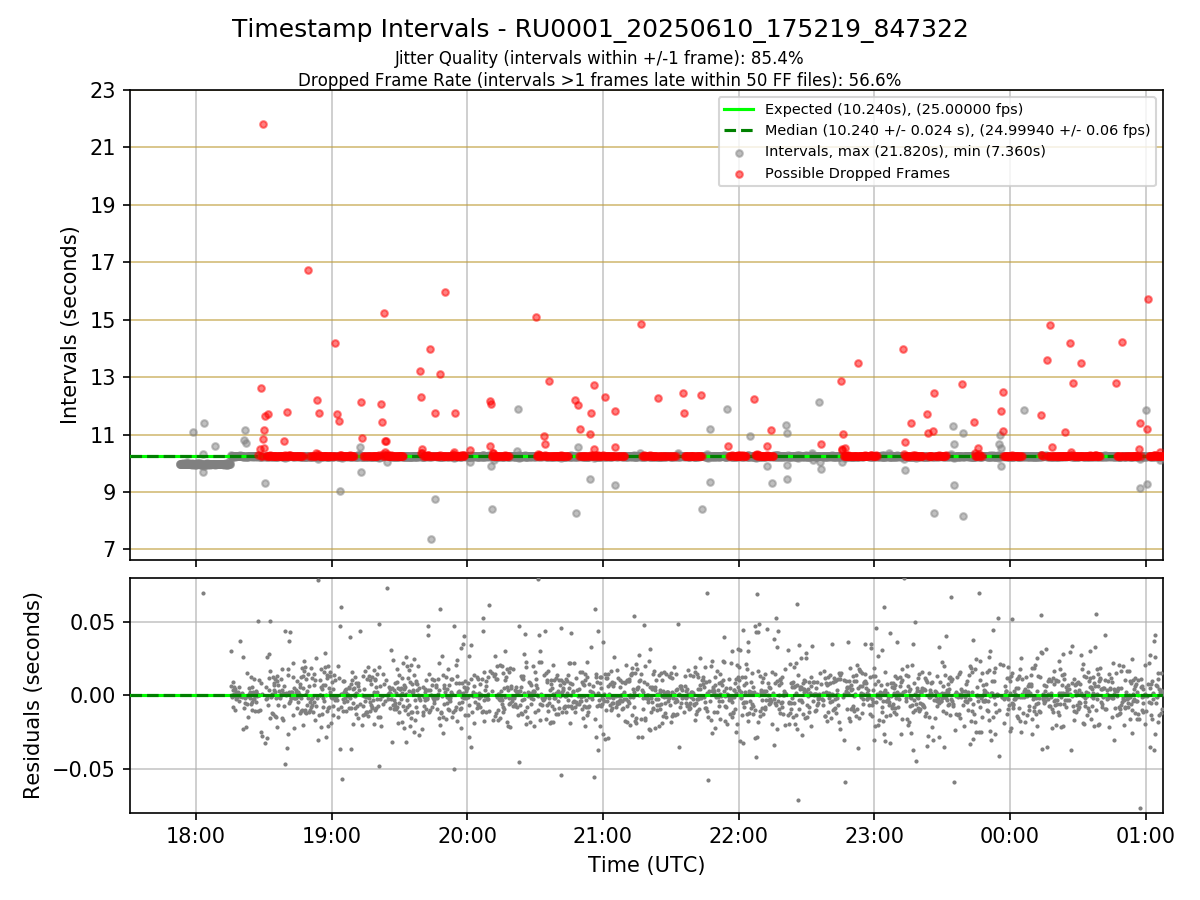Click the residuals tick label 0.00

click(95, 696)
